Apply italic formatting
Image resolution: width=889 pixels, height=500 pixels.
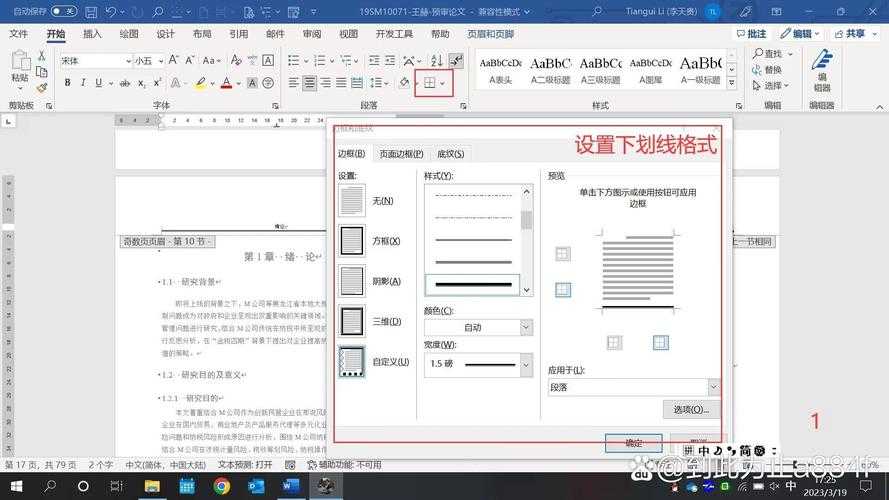[83, 83]
